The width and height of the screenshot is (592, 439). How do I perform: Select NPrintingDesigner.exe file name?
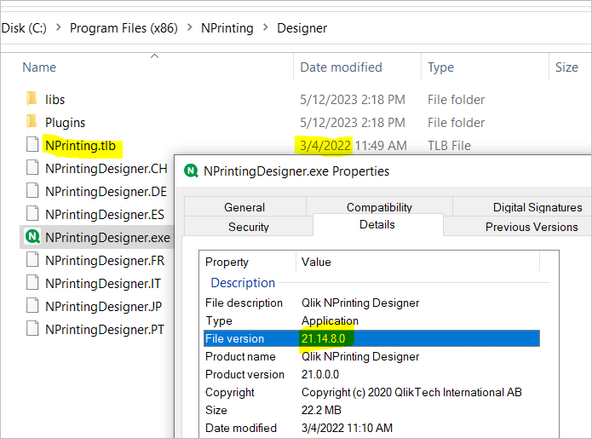(x=108, y=237)
